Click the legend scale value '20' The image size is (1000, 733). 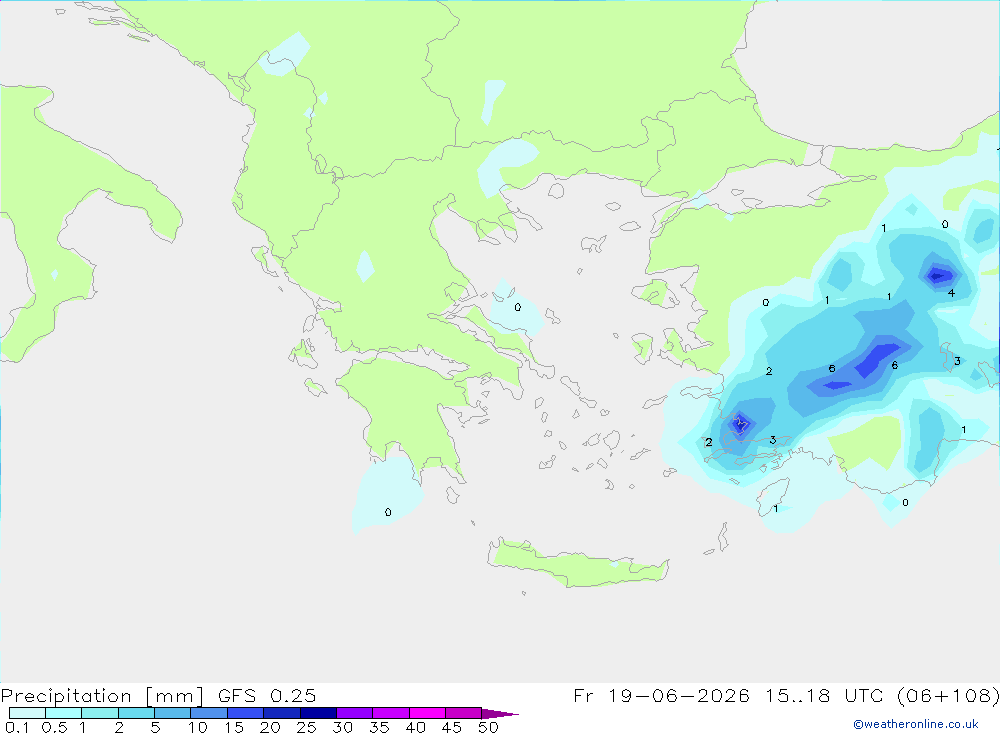[x=270, y=727]
